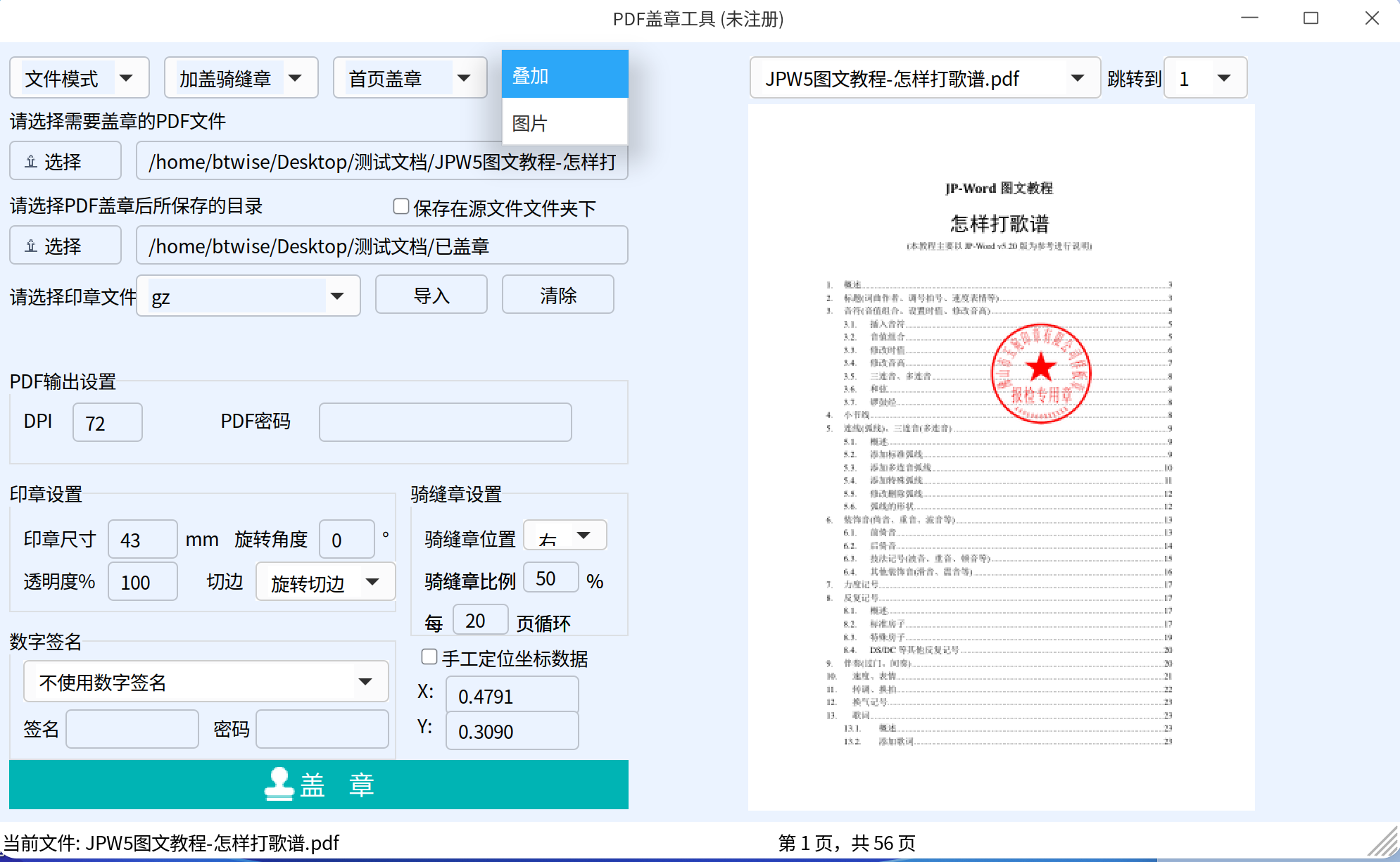Image resolution: width=1400 pixels, height=862 pixels.
Task: Toggle 手工定位坐标数据 checkbox
Action: pyautogui.click(x=429, y=657)
